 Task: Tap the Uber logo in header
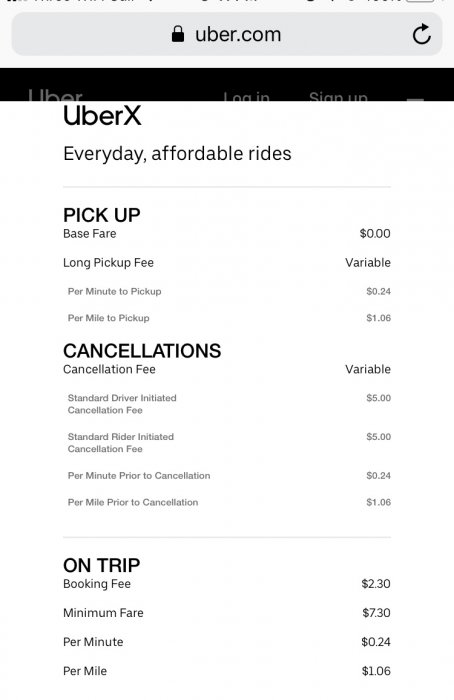(x=55, y=96)
